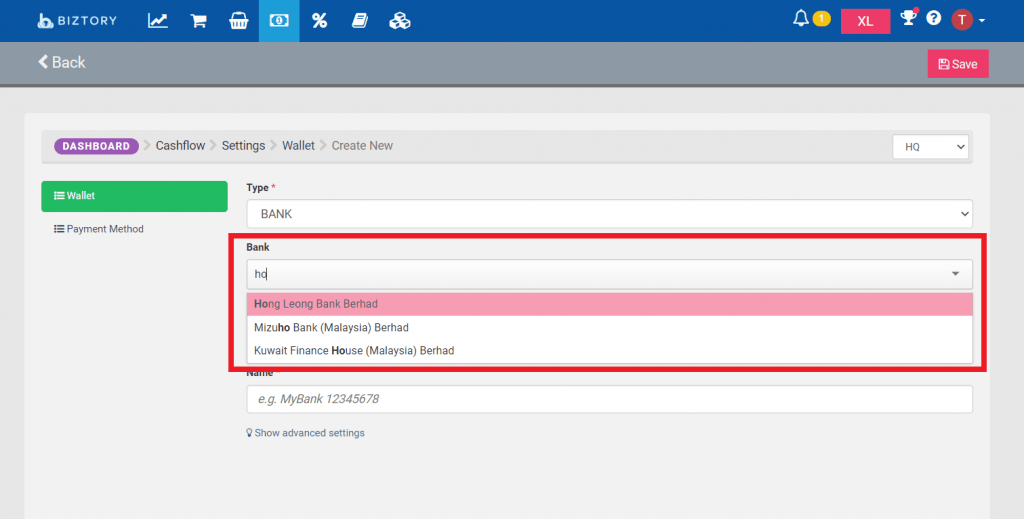This screenshot has height=519, width=1024.
Task: Toggle the Bank dropdown arrow
Action: coord(955,274)
